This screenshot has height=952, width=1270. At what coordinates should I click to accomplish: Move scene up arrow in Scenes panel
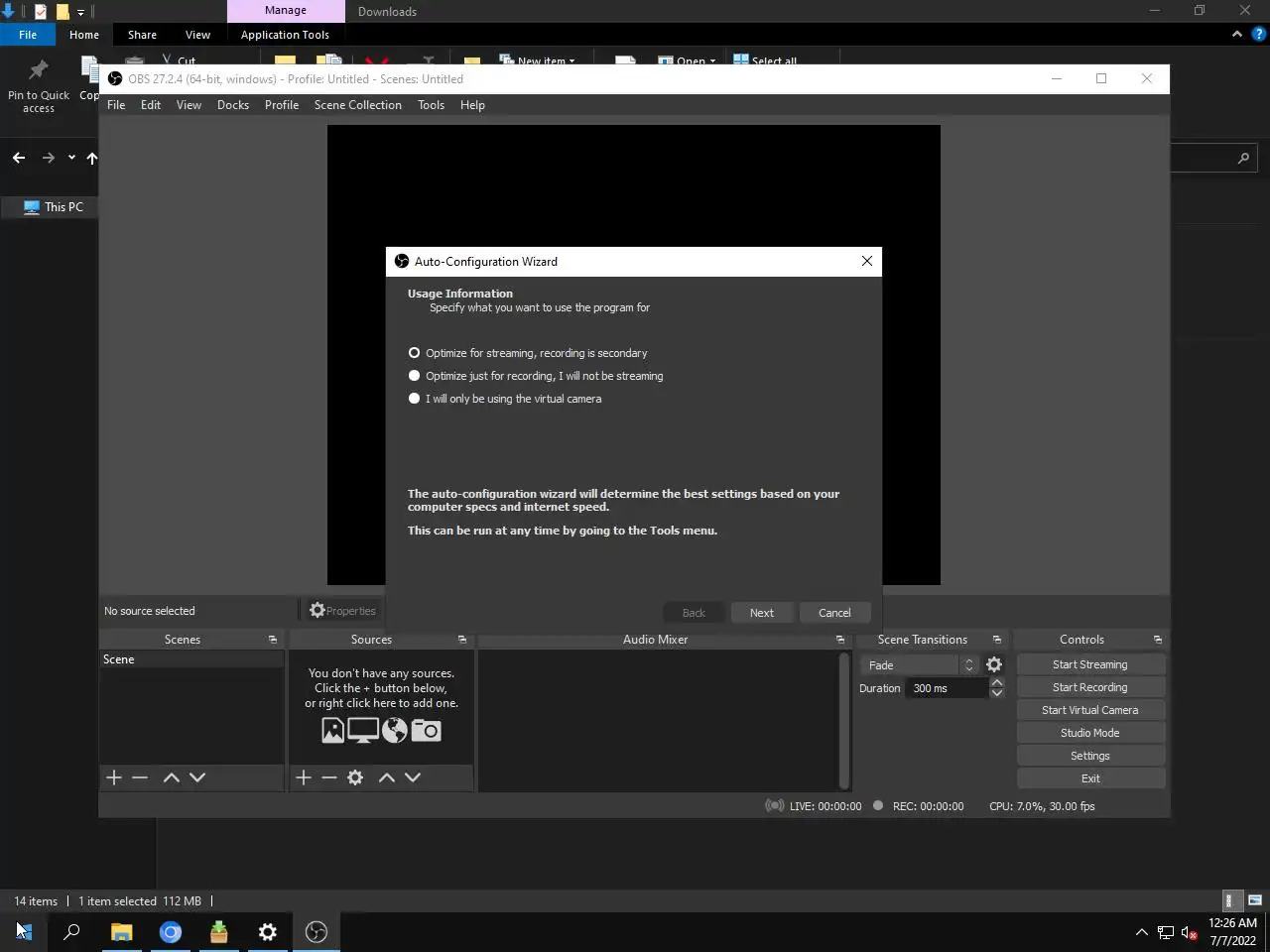point(171,777)
